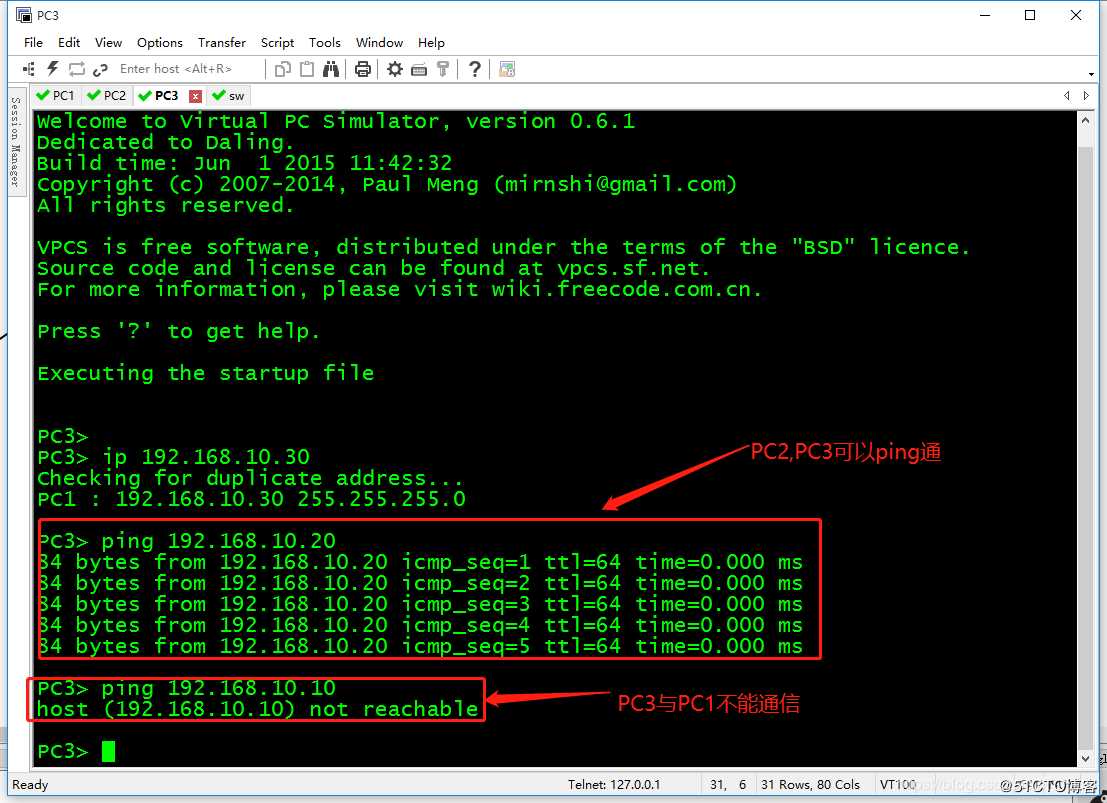
Task: Open the File menu
Action: click(x=33, y=42)
